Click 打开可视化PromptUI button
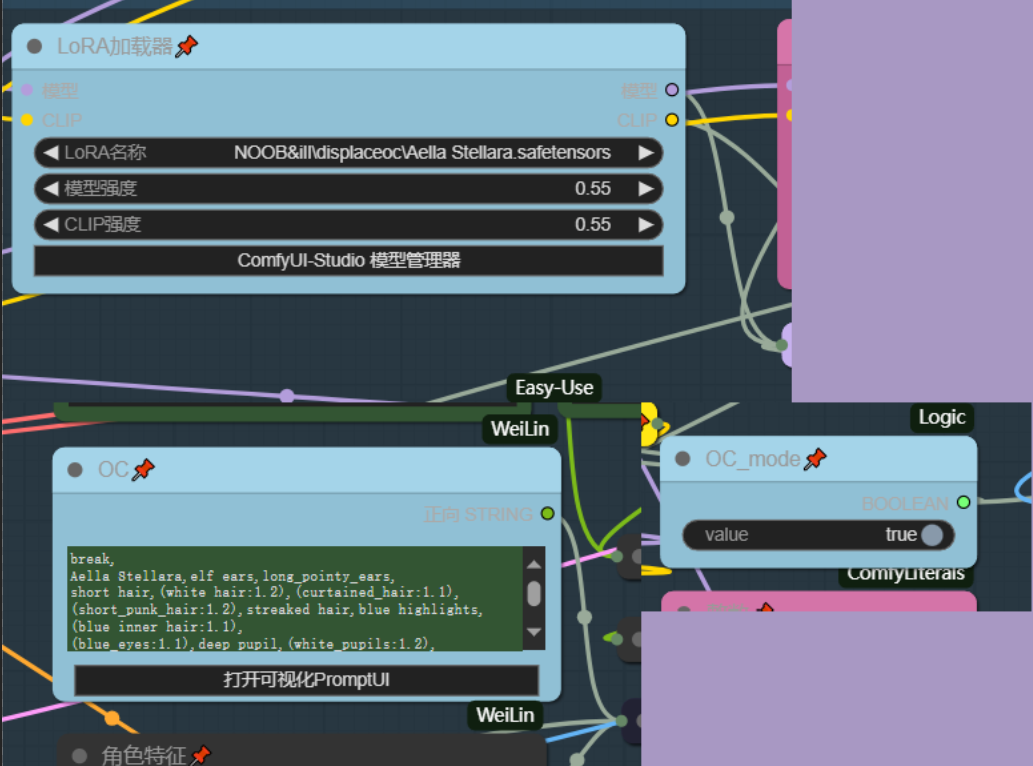 coord(306,681)
